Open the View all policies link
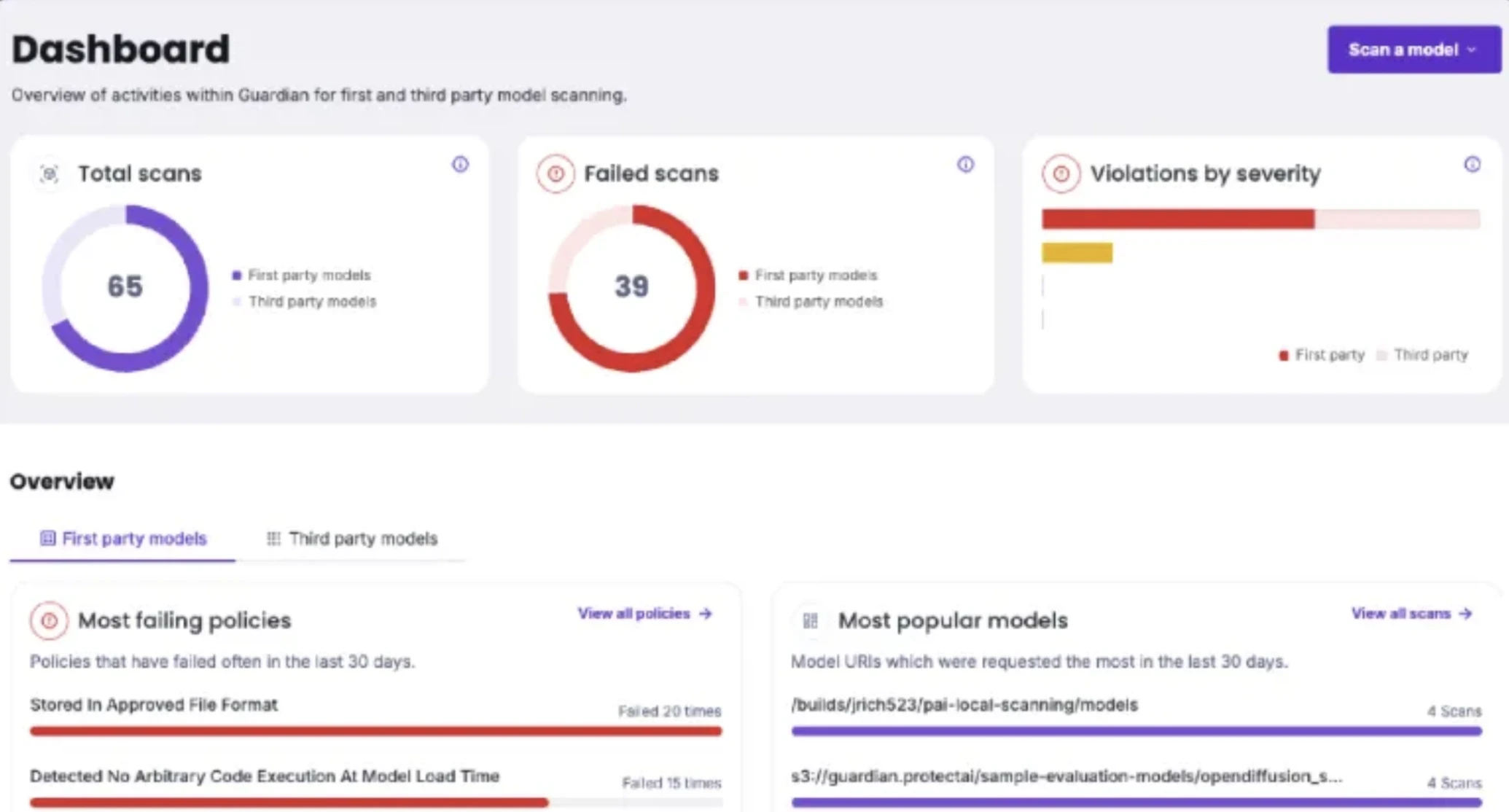 [x=633, y=614]
